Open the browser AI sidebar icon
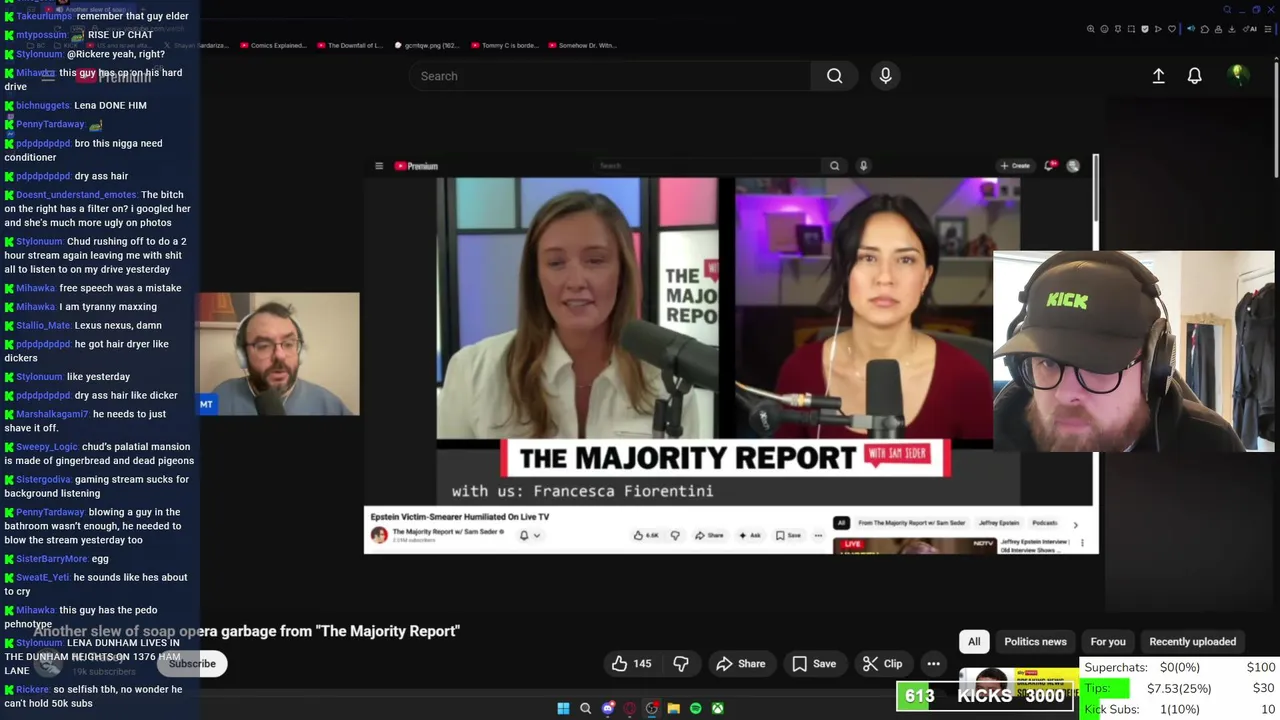The image size is (1280, 720). pos(1251,29)
